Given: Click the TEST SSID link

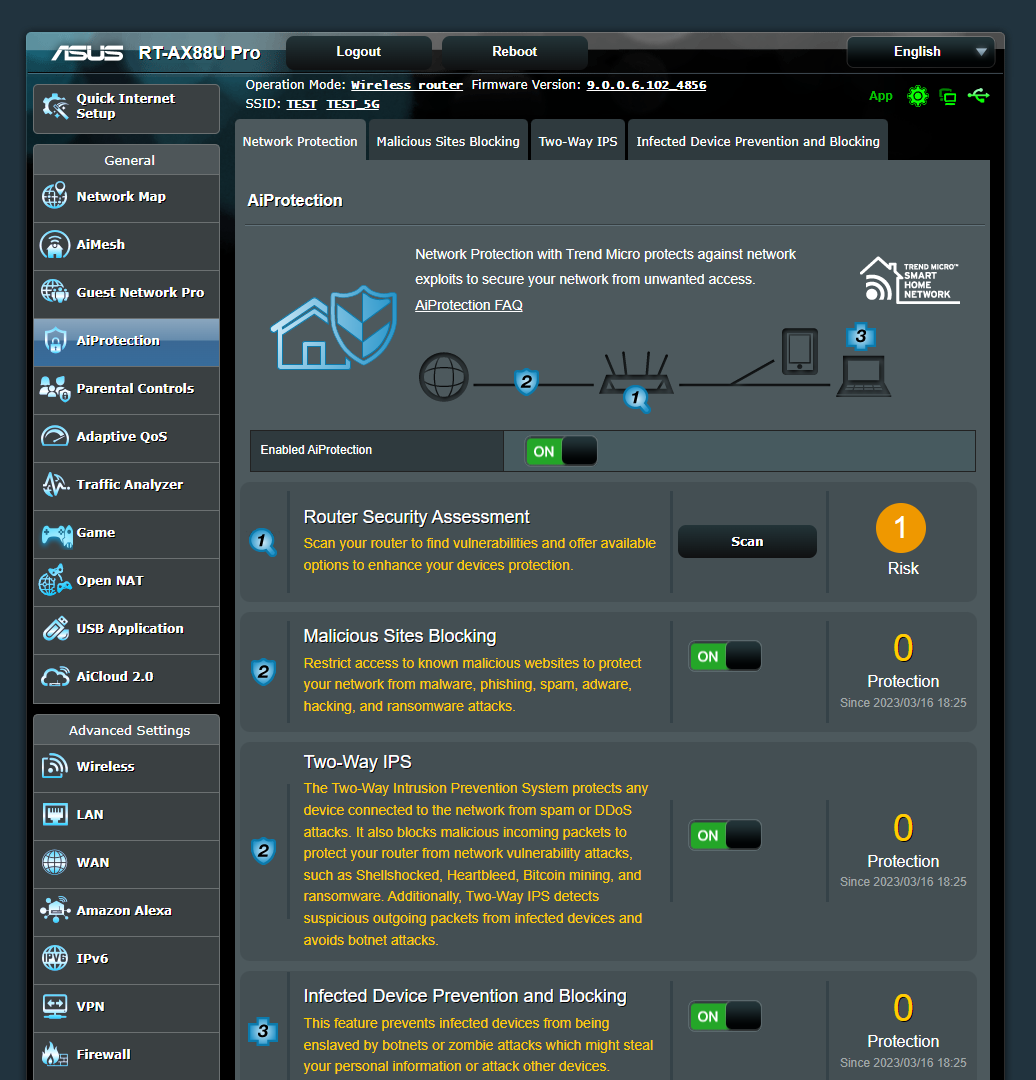Looking at the screenshot, I should 301,104.
